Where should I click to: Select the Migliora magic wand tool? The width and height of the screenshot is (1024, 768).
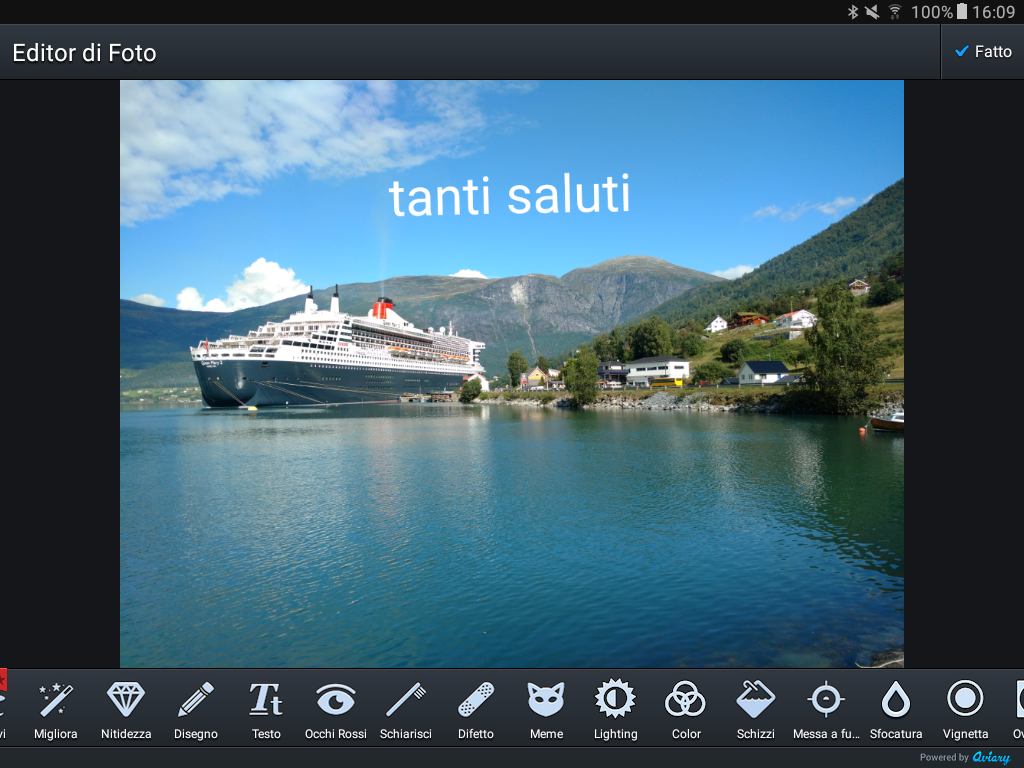click(56, 710)
